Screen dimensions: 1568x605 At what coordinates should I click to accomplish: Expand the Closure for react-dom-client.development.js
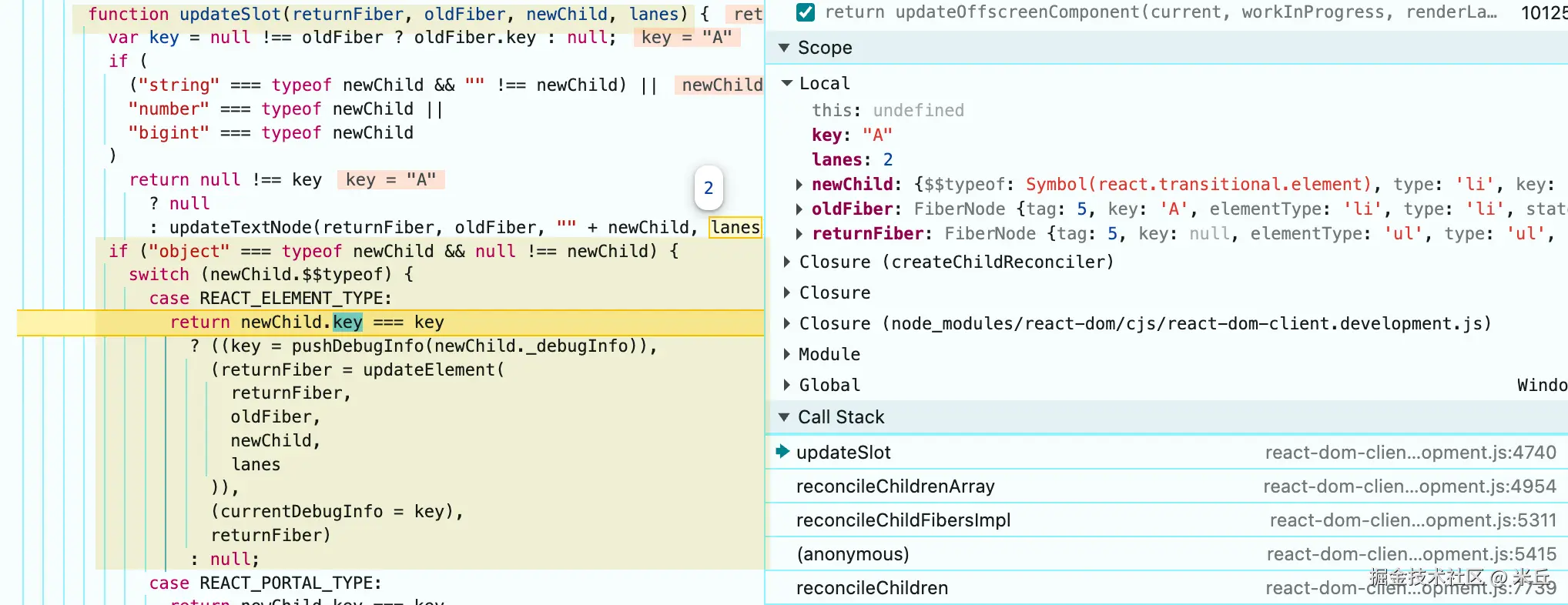coord(786,323)
